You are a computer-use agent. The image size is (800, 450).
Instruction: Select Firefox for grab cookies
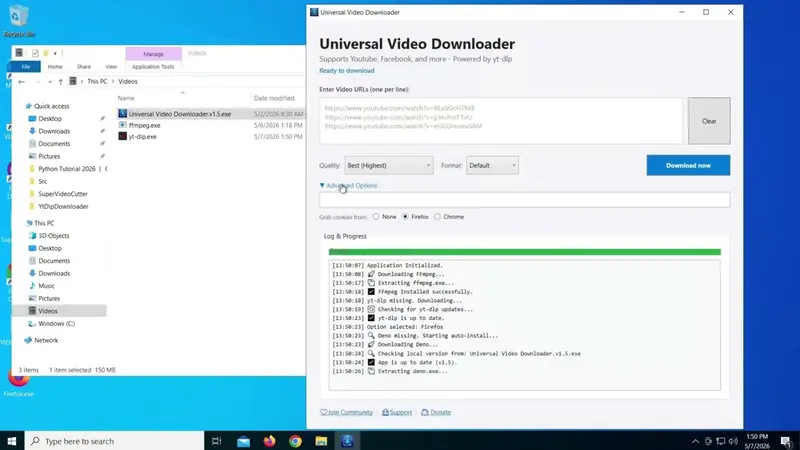415,217
